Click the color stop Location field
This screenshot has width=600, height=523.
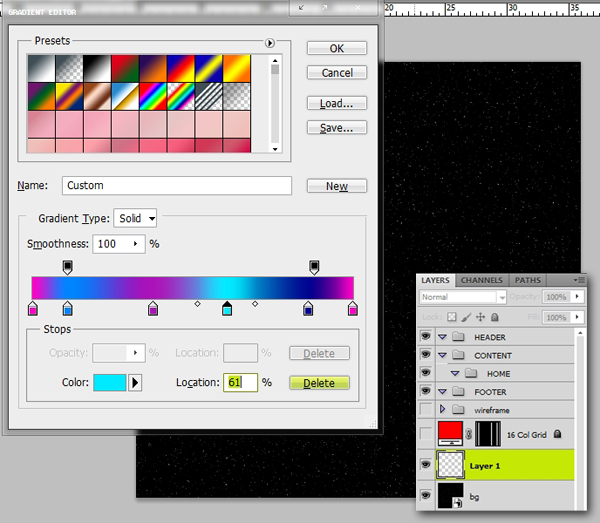[241, 383]
